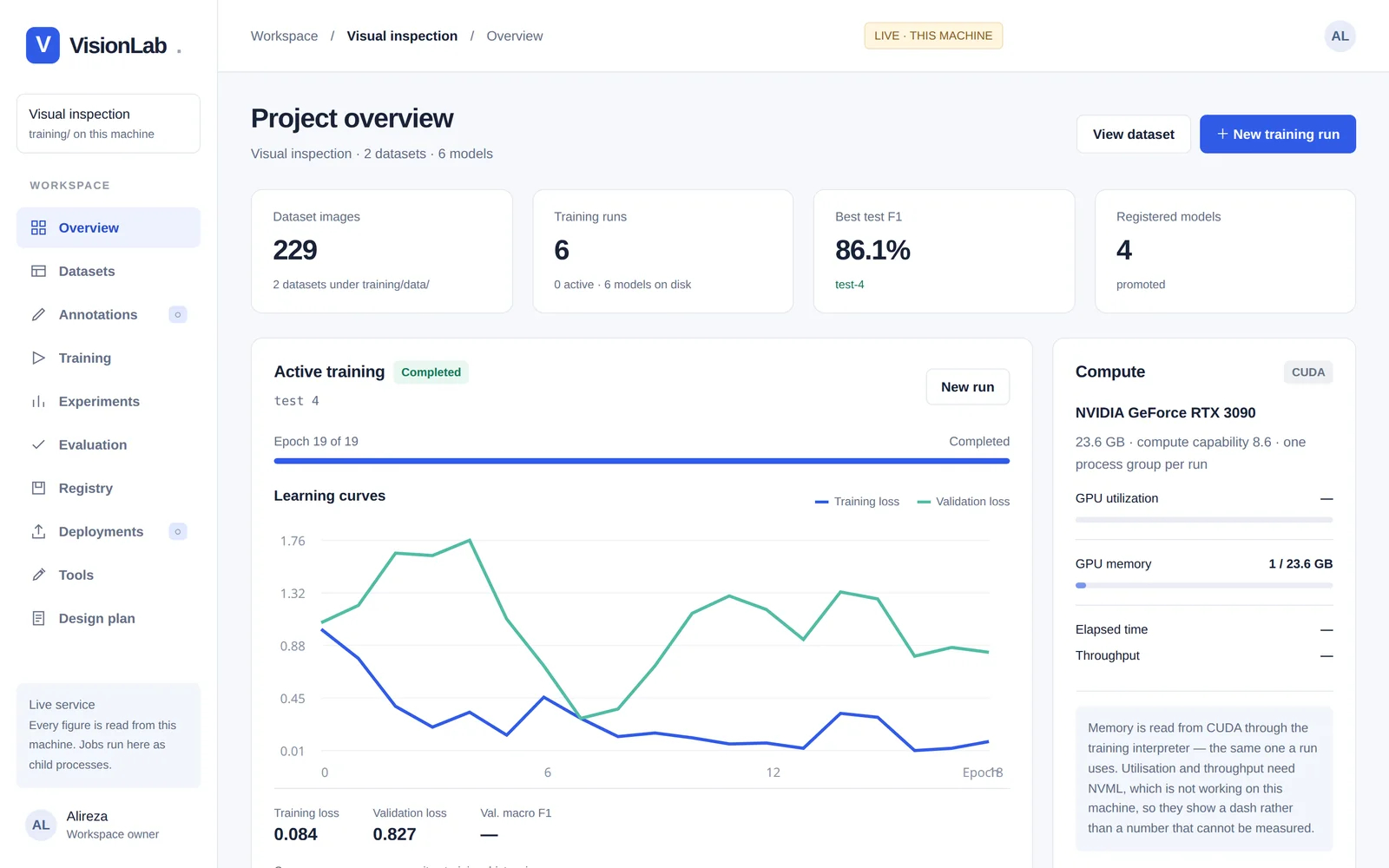Click the VisionLab V logo icon

[43, 45]
